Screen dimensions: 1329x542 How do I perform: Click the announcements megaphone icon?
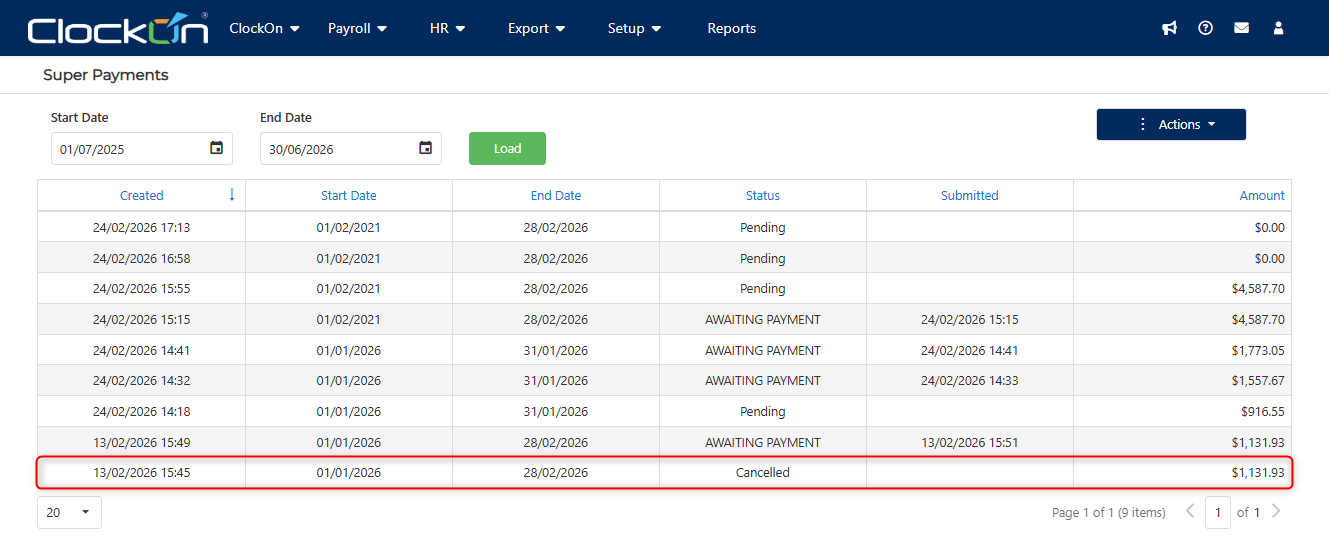pyautogui.click(x=1169, y=28)
